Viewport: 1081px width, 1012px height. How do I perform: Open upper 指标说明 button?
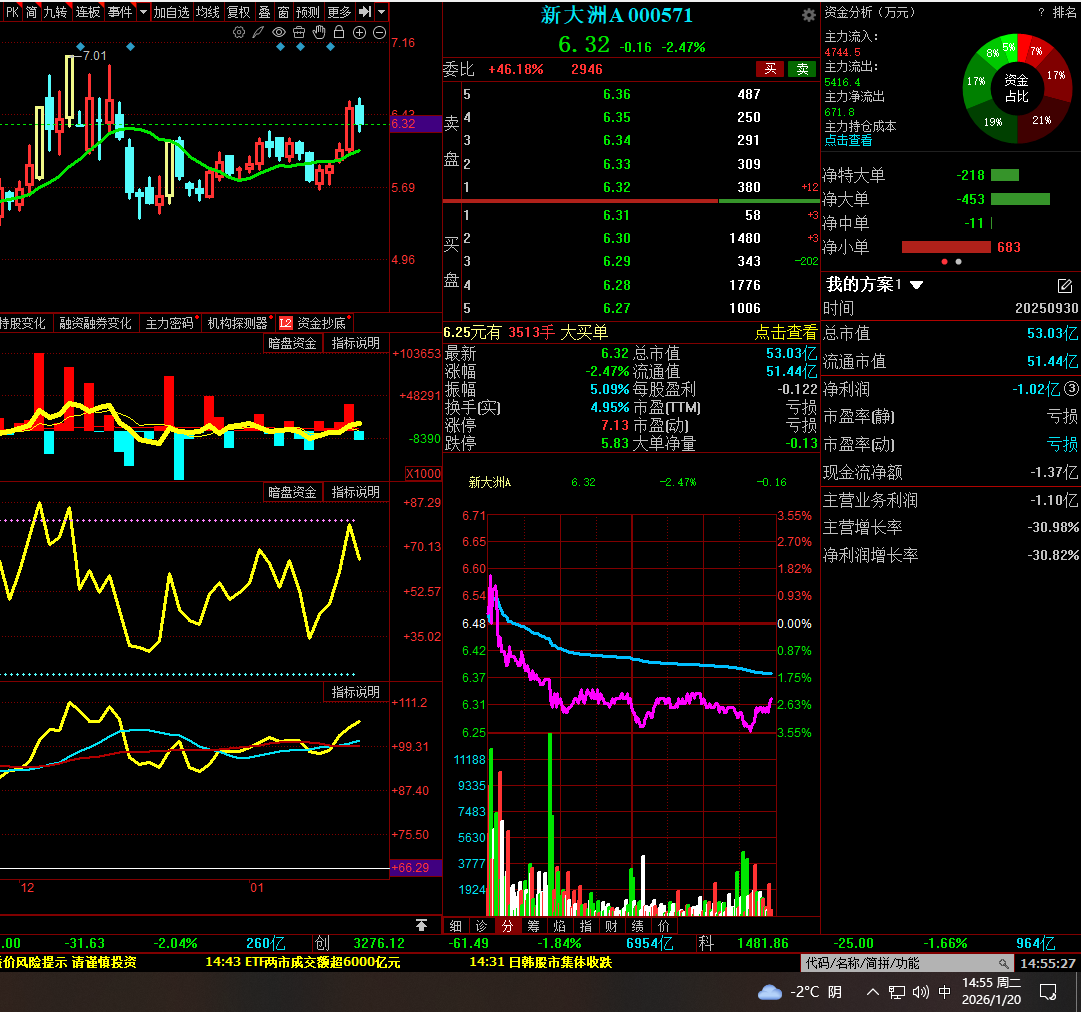click(355, 343)
